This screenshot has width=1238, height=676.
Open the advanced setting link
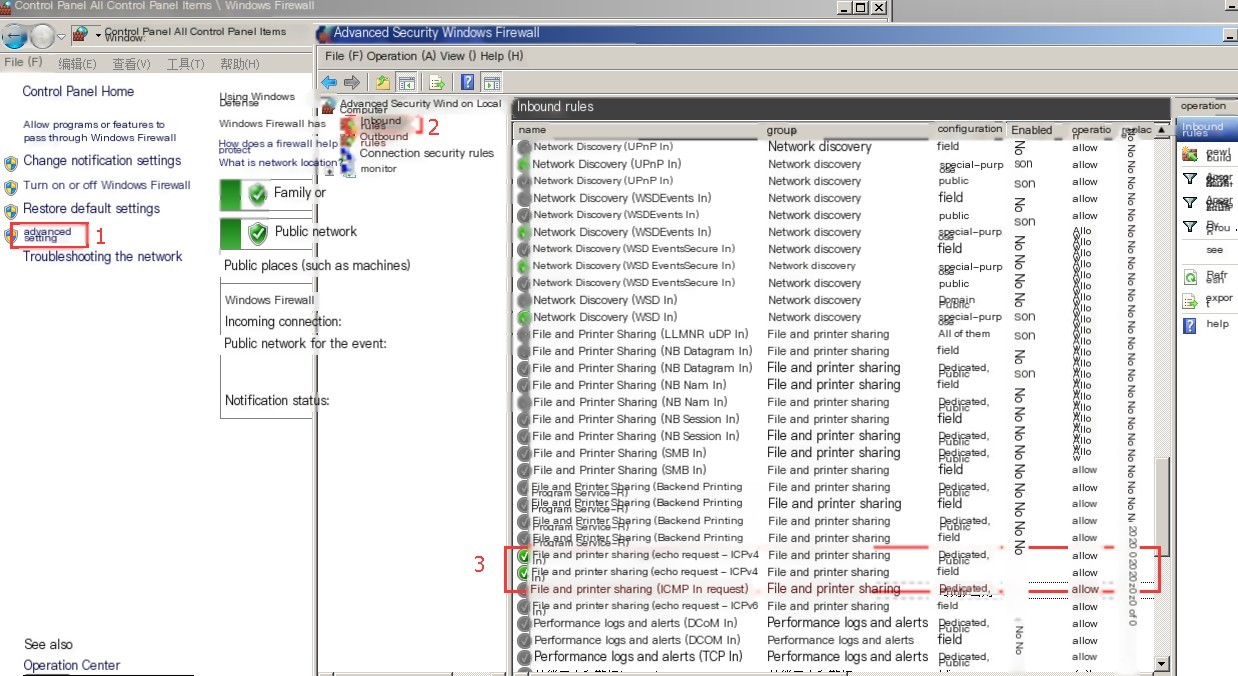pos(47,235)
